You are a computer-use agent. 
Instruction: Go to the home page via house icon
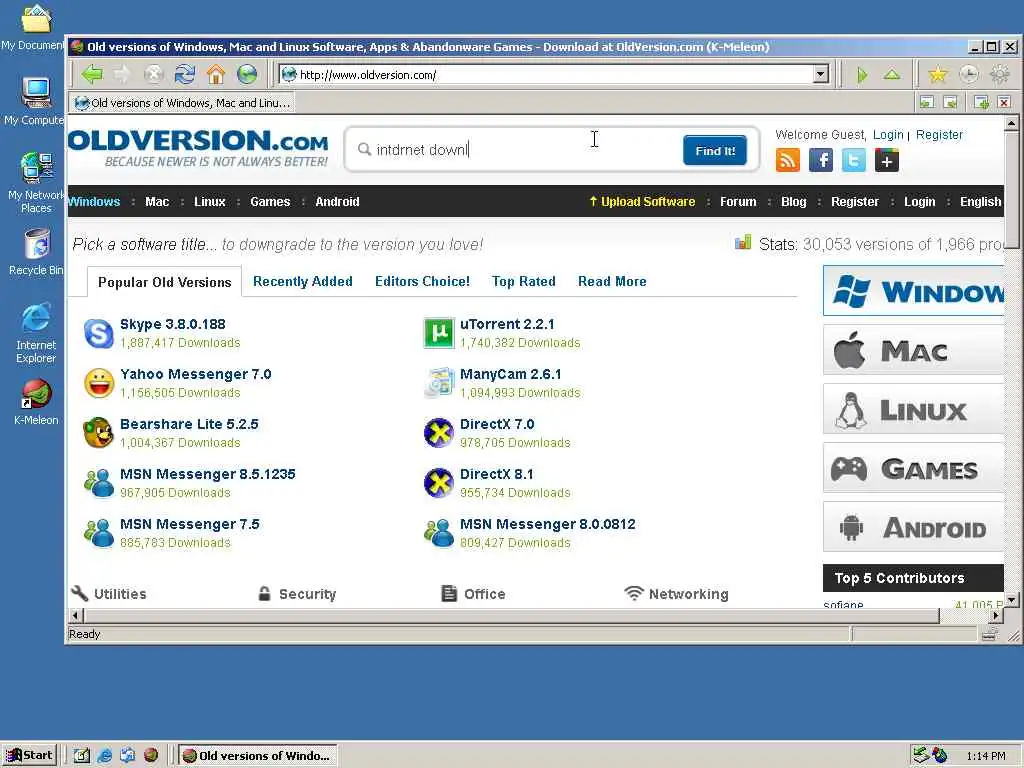(216, 74)
